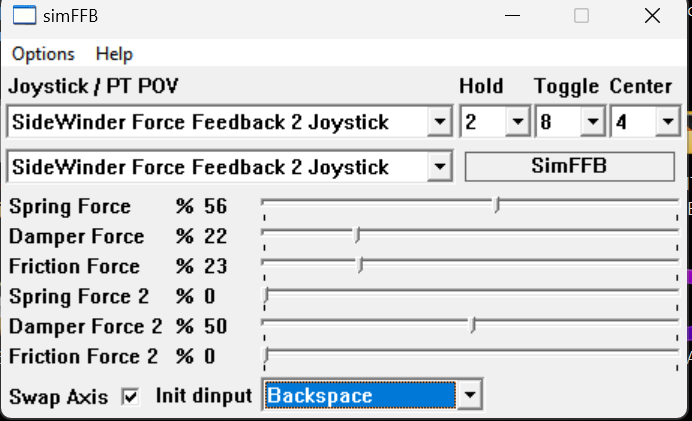Click the Spring Force 2 slider handle
This screenshot has height=421, width=692.
(x=266, y=295)
